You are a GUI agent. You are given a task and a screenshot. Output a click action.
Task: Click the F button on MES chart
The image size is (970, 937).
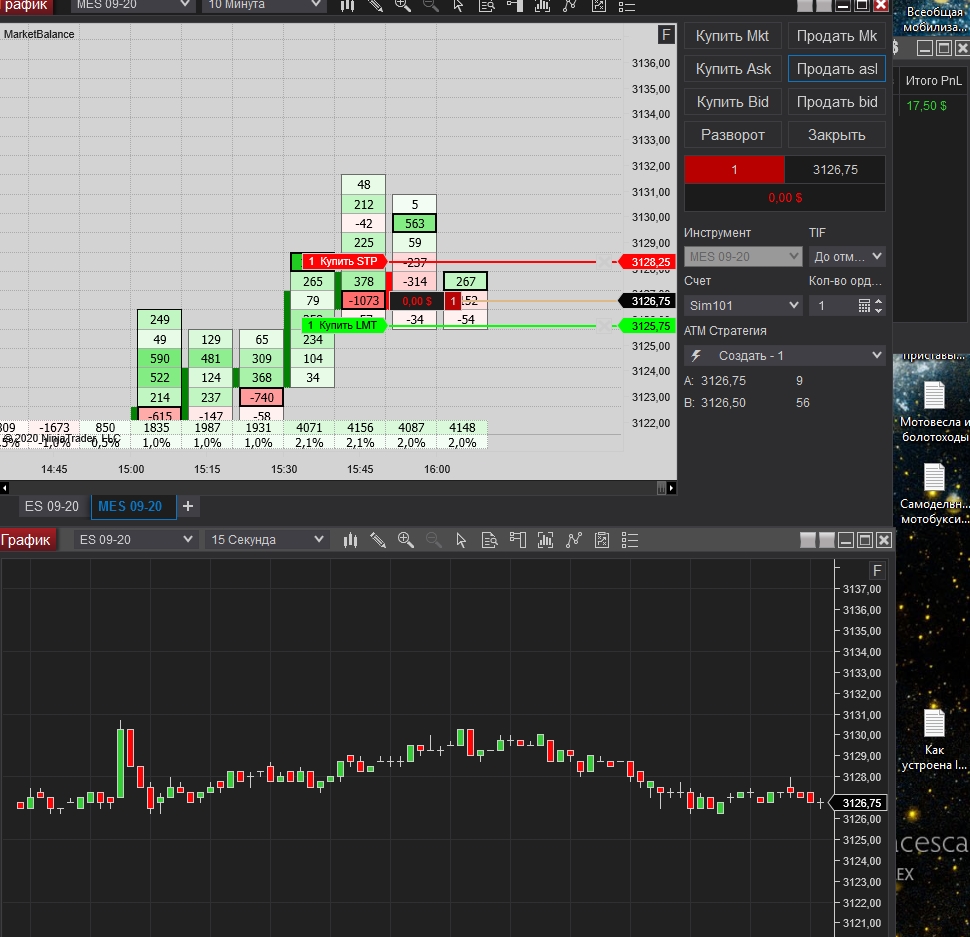click(x=666, y=35)
